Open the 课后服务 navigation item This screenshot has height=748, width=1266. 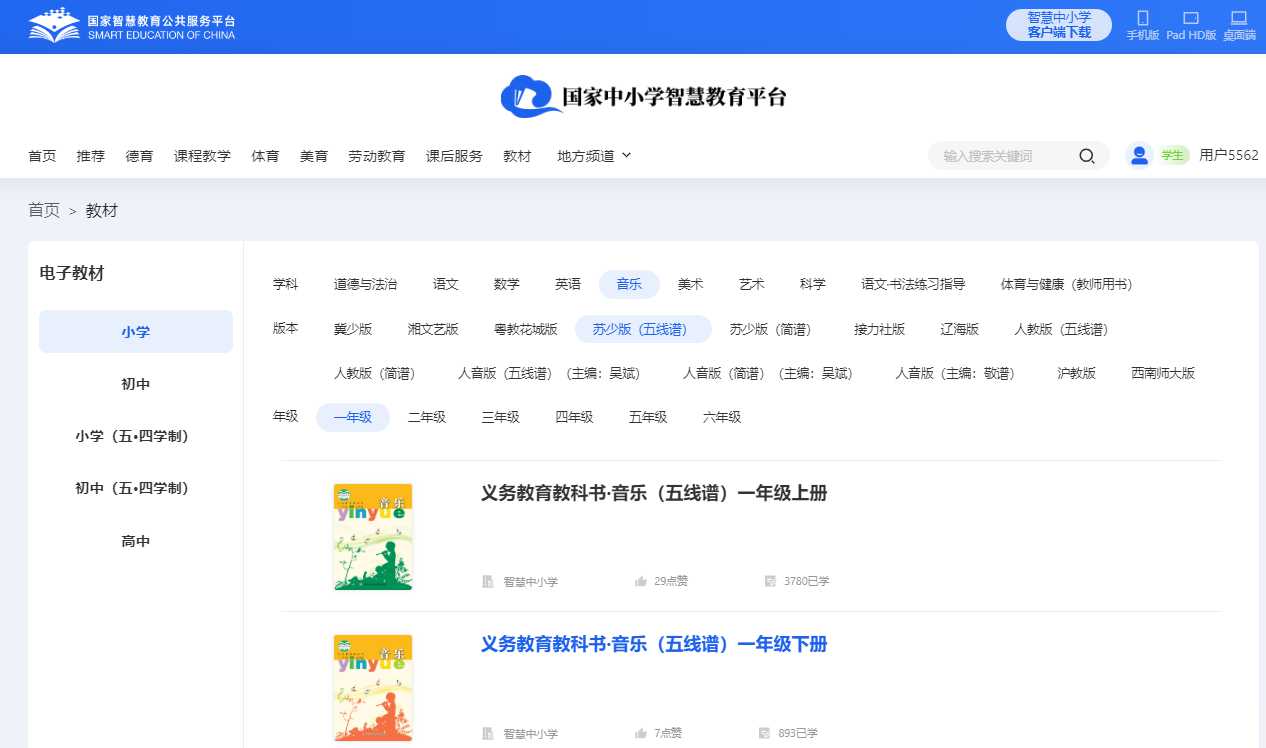tap(454, 156)
